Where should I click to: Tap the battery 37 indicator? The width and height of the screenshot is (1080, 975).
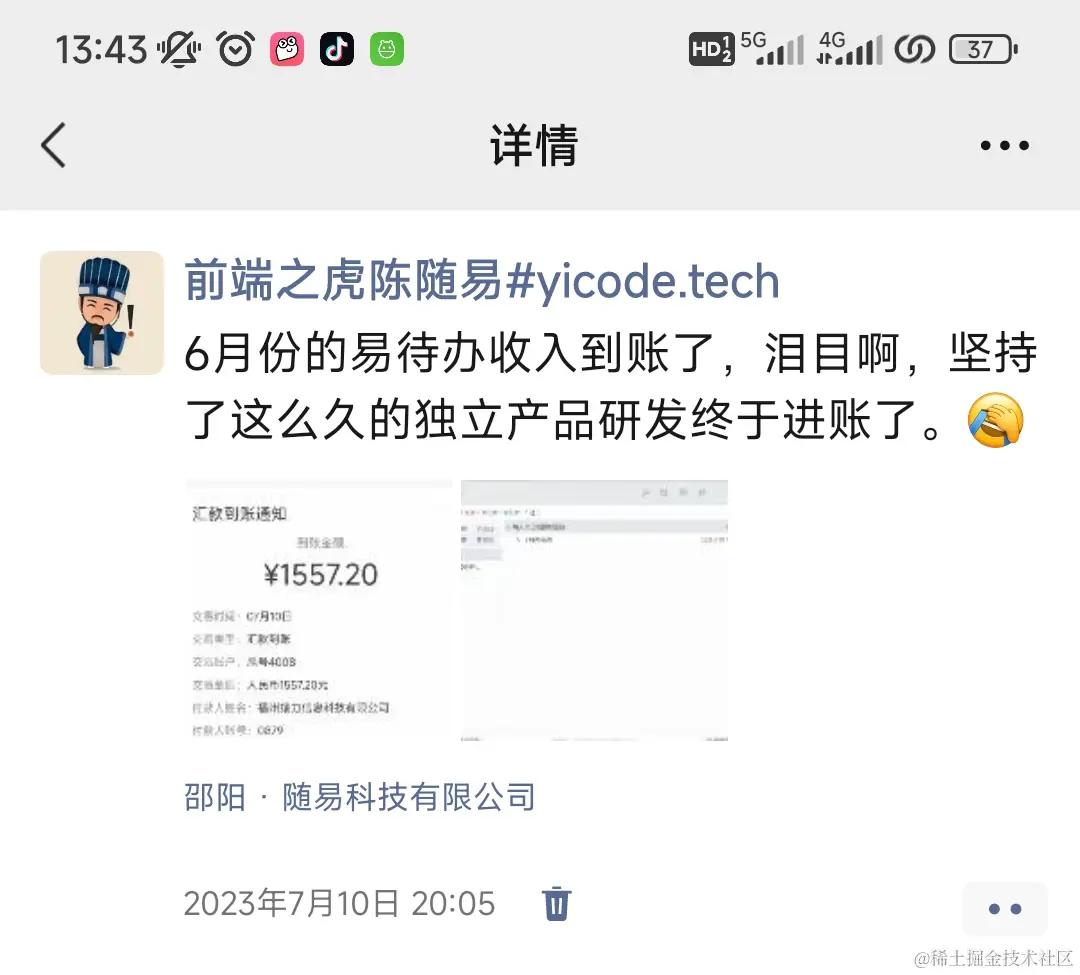click(983, 50)
